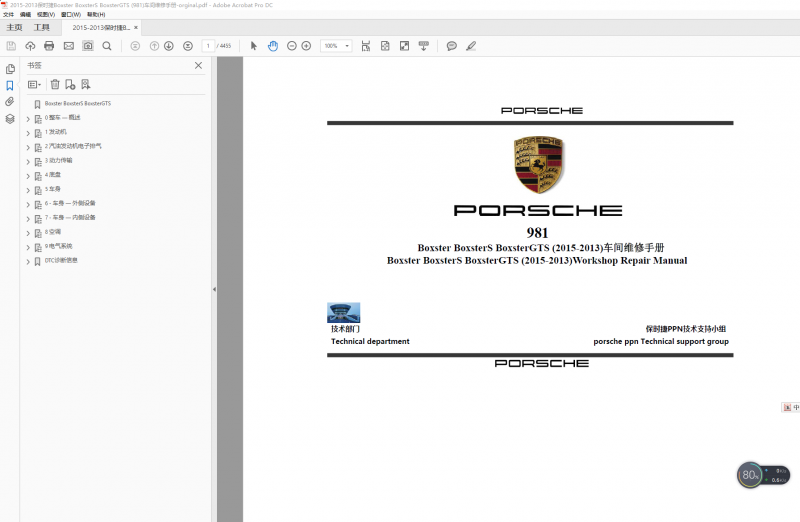Click the cloud upload icon
This screenshot has height=522, width=800.
[x=30, y=46]
